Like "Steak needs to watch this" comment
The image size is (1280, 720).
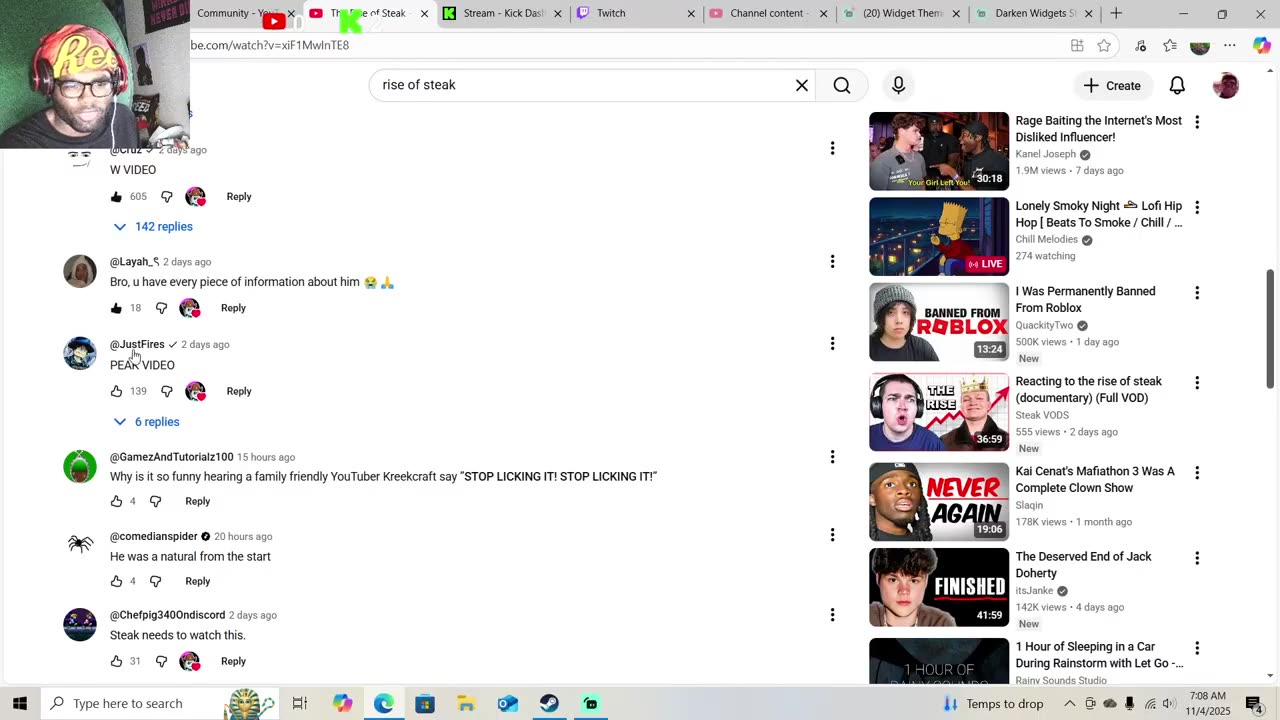116,661
